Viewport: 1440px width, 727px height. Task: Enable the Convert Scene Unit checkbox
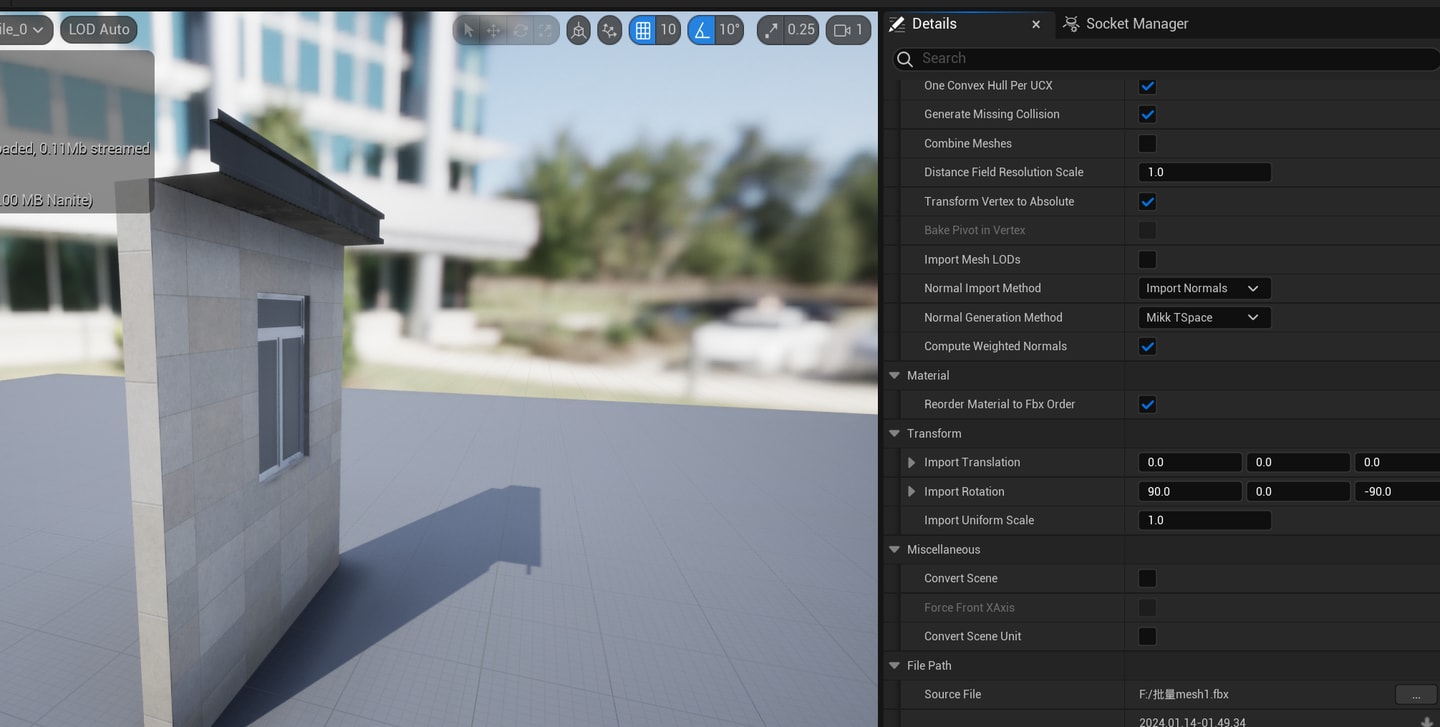click(x=1147, y=636)
